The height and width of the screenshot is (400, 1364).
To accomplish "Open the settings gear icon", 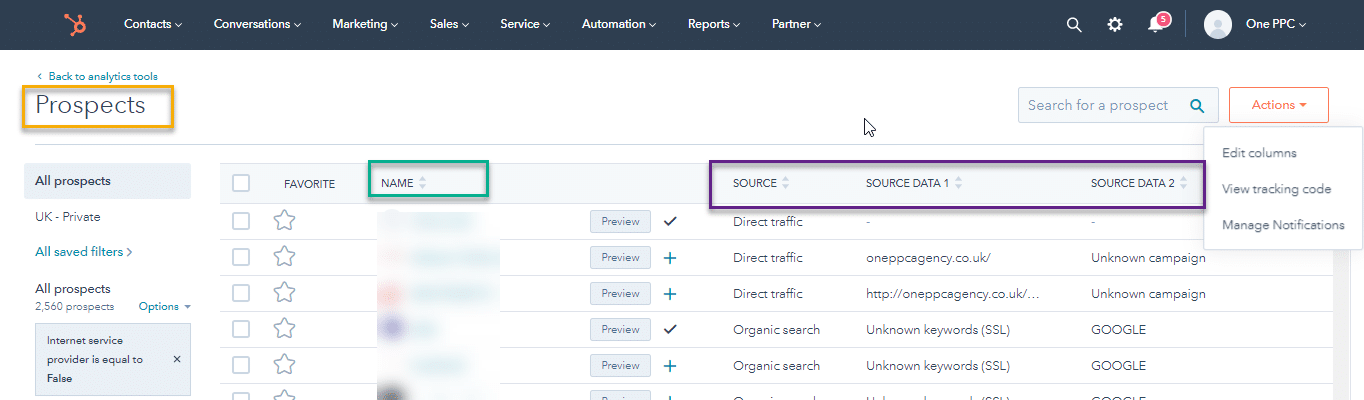I will (1115, 25).
